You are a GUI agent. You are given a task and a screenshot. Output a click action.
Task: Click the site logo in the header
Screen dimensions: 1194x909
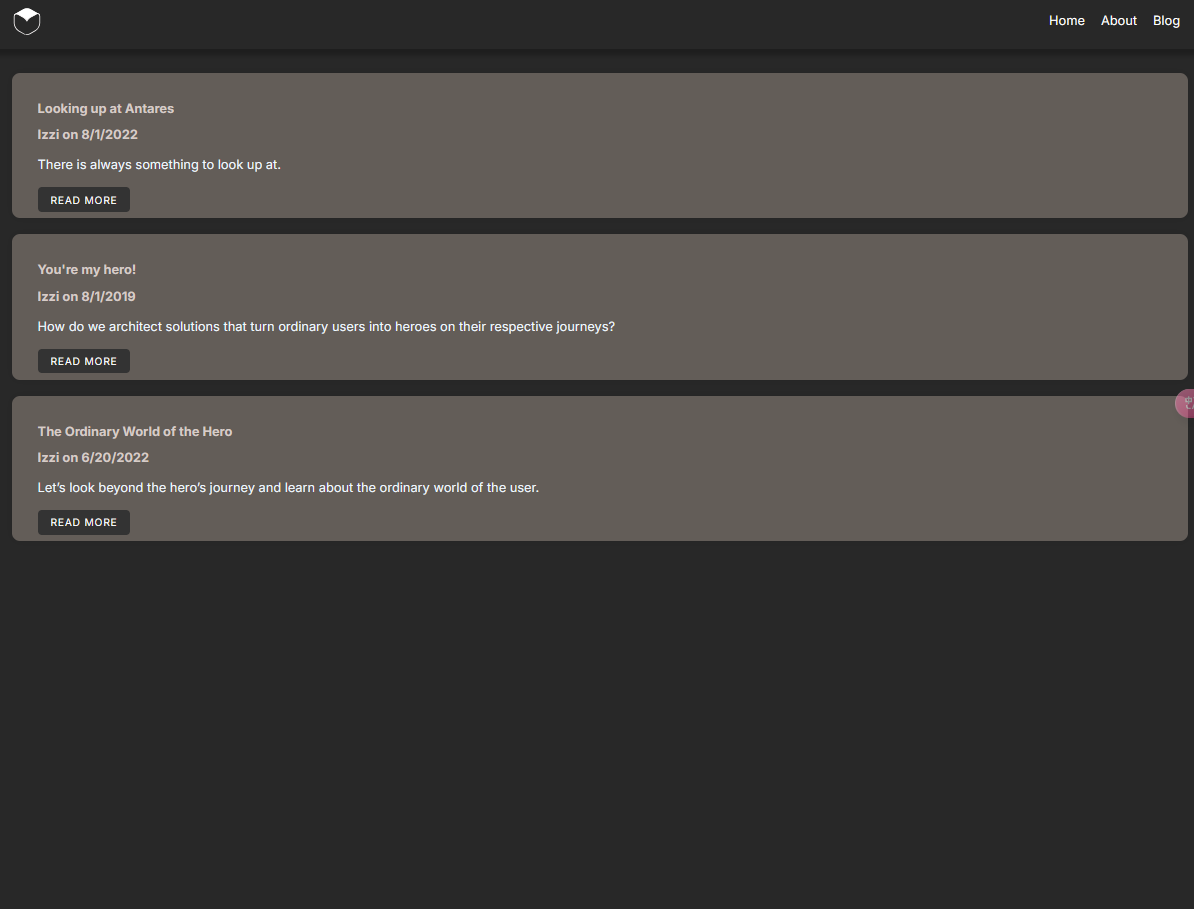click(27, 21)
